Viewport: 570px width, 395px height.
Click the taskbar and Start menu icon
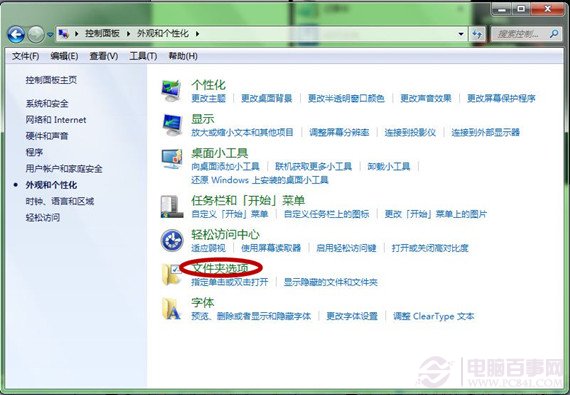click(172, 206)
